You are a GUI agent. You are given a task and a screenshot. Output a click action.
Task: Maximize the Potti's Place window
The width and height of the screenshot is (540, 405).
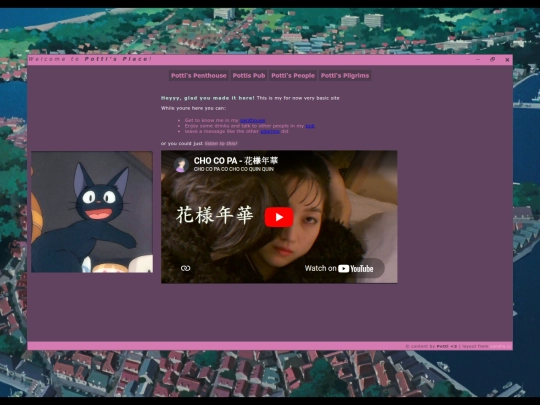(x=492, y=59)
